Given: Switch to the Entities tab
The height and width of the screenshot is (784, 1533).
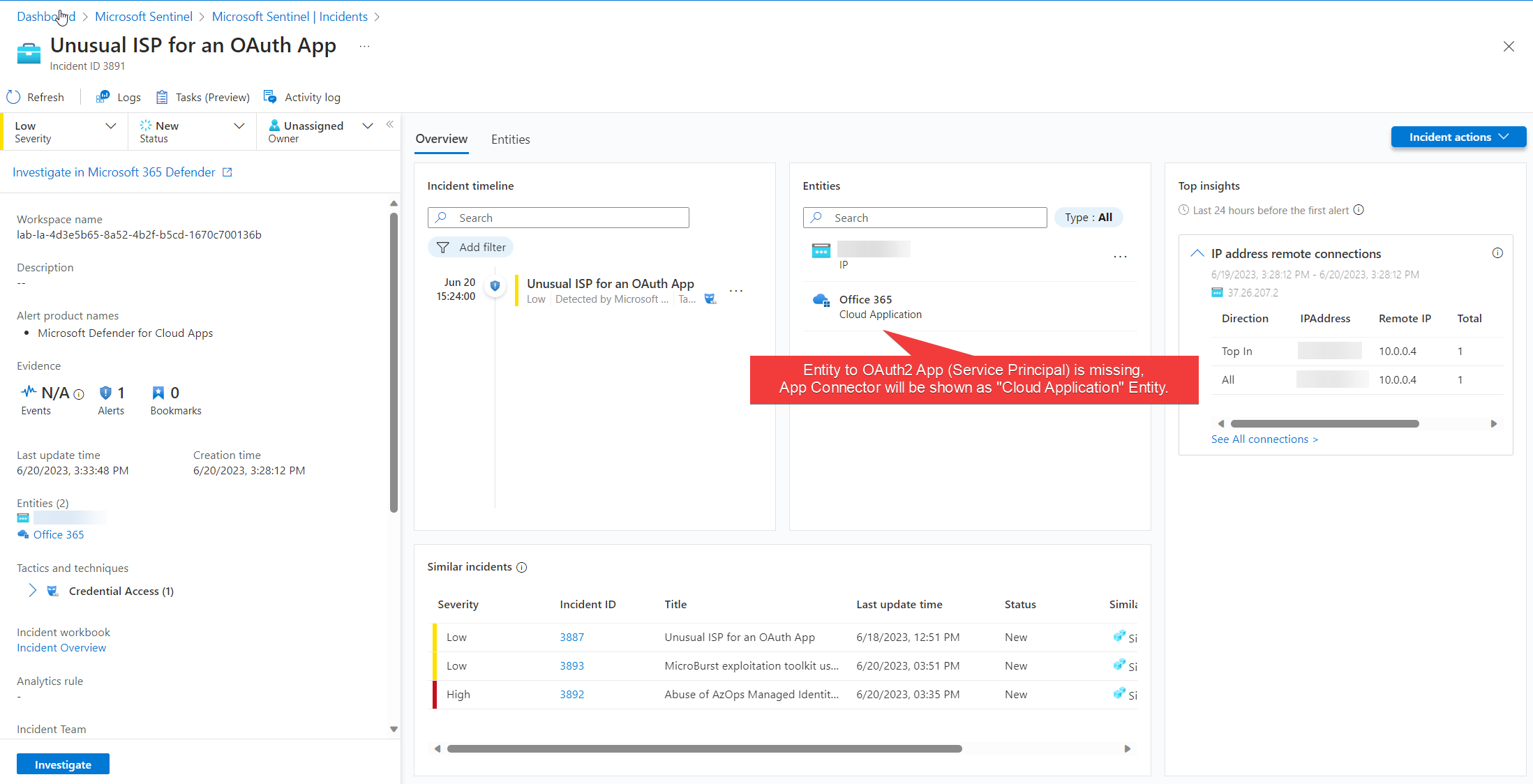Looking at the screenshot, I should (510, 140).
